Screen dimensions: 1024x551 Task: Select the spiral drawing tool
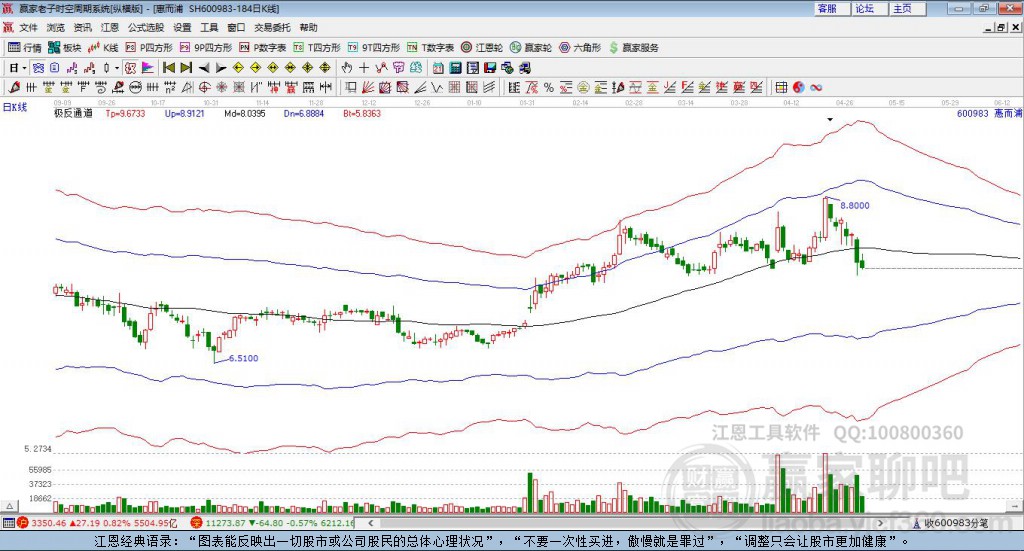click(101, 87)
